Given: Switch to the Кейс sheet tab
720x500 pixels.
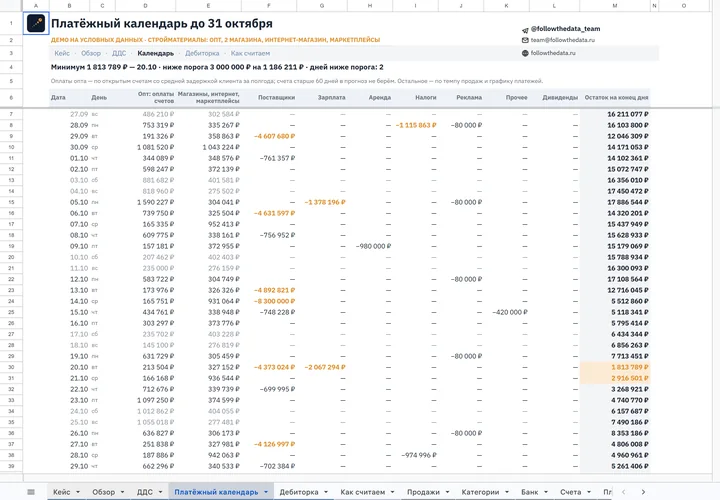Looking at the screenshot, I should click(x=62, y=492).
